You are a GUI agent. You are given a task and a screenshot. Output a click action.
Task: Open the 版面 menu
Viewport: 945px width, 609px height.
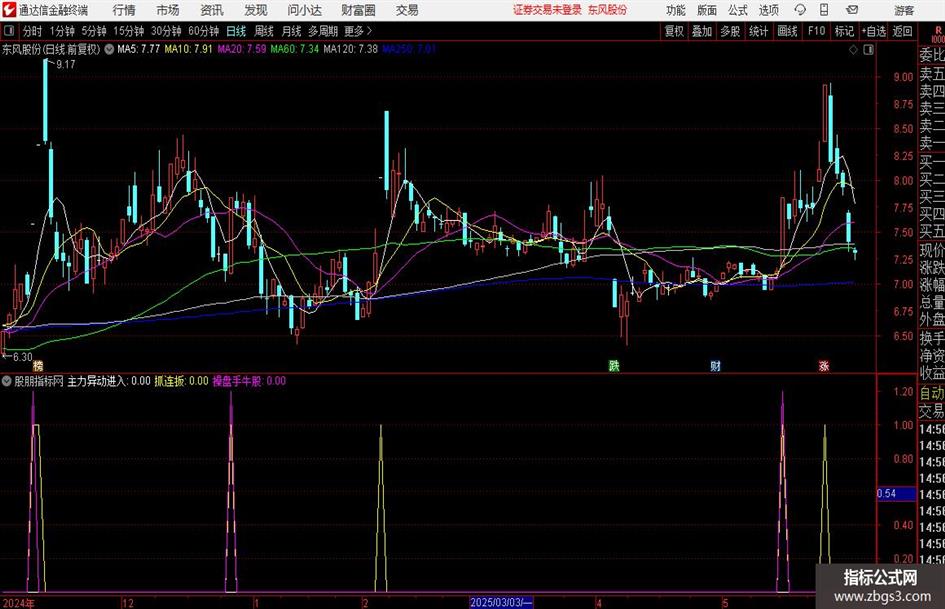pos(707,10)
